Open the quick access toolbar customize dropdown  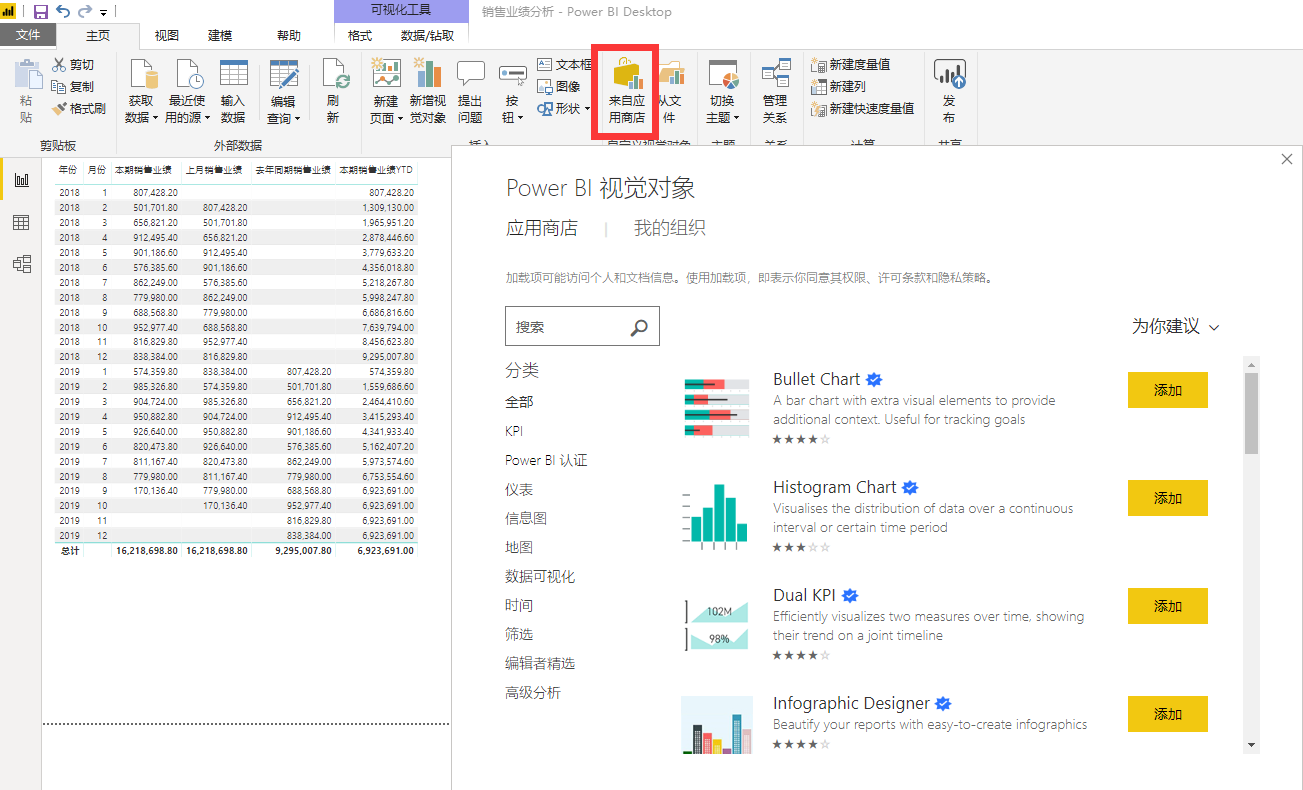(103, 13)
